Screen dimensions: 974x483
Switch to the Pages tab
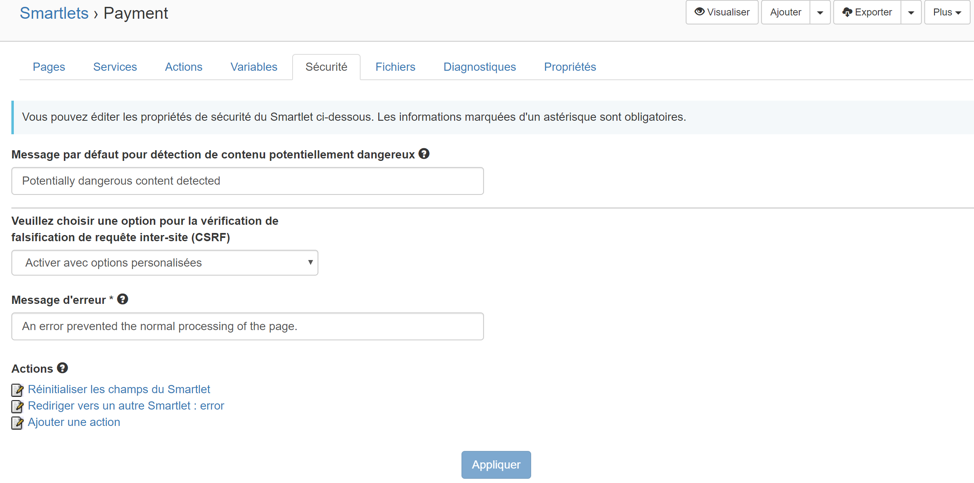point(48,67)
